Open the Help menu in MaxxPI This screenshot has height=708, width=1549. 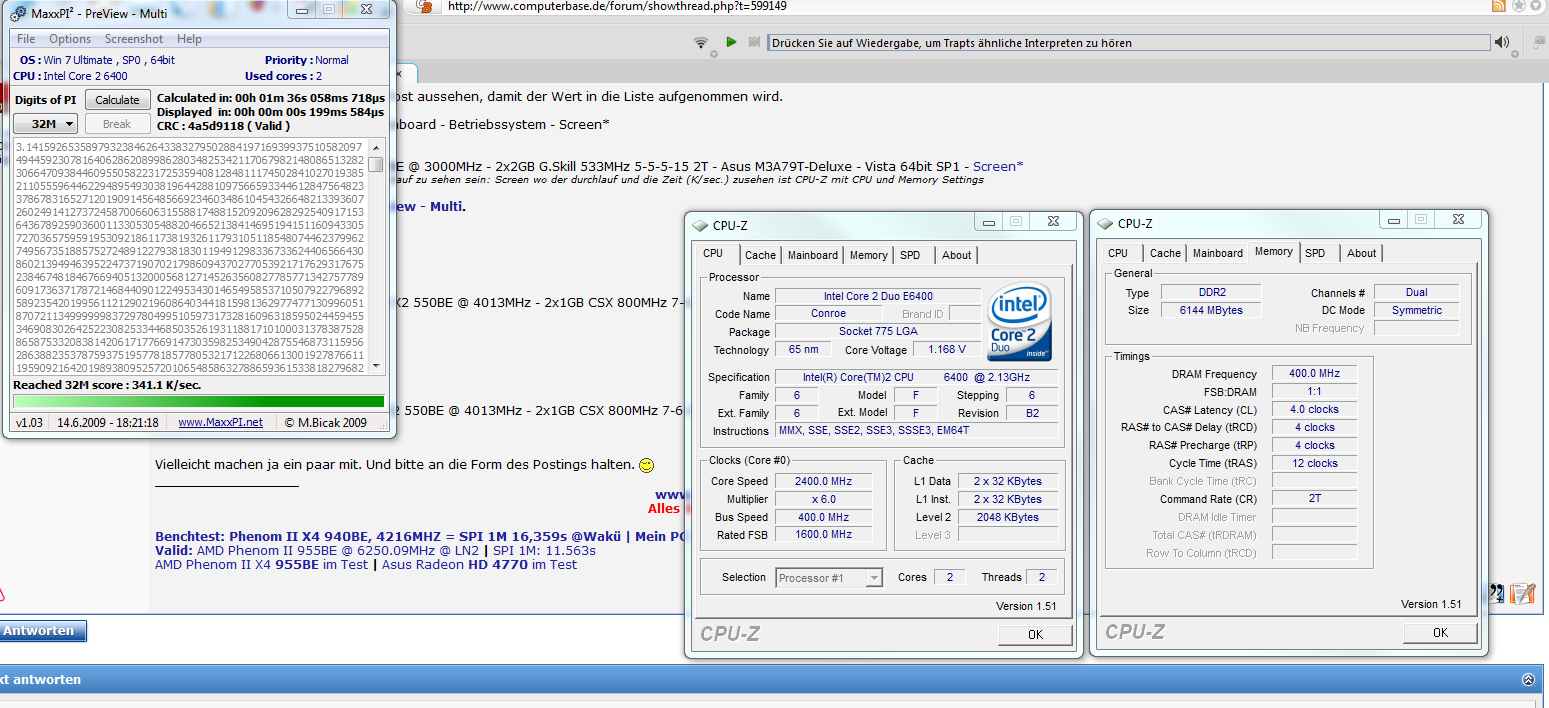(189, 39)
